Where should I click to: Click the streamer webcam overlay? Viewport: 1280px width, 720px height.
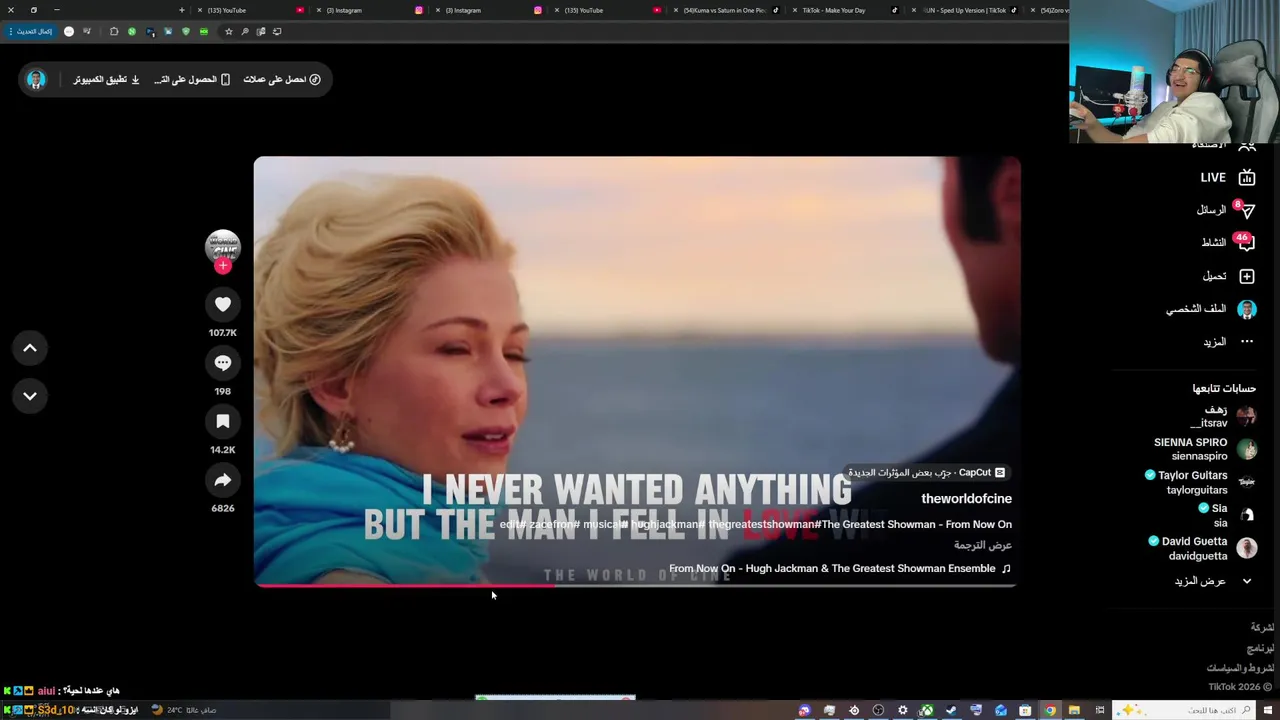1174,72
